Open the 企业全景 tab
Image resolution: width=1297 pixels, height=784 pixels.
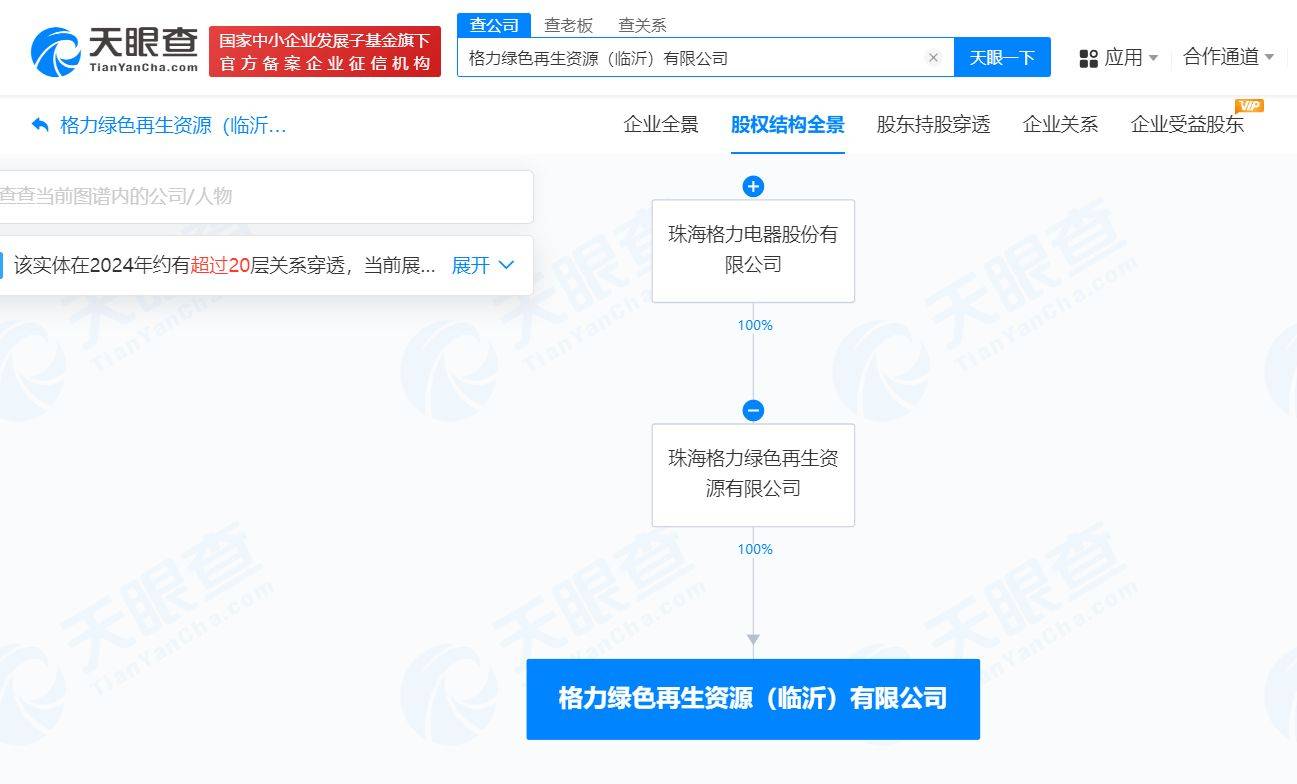[661, 125]
